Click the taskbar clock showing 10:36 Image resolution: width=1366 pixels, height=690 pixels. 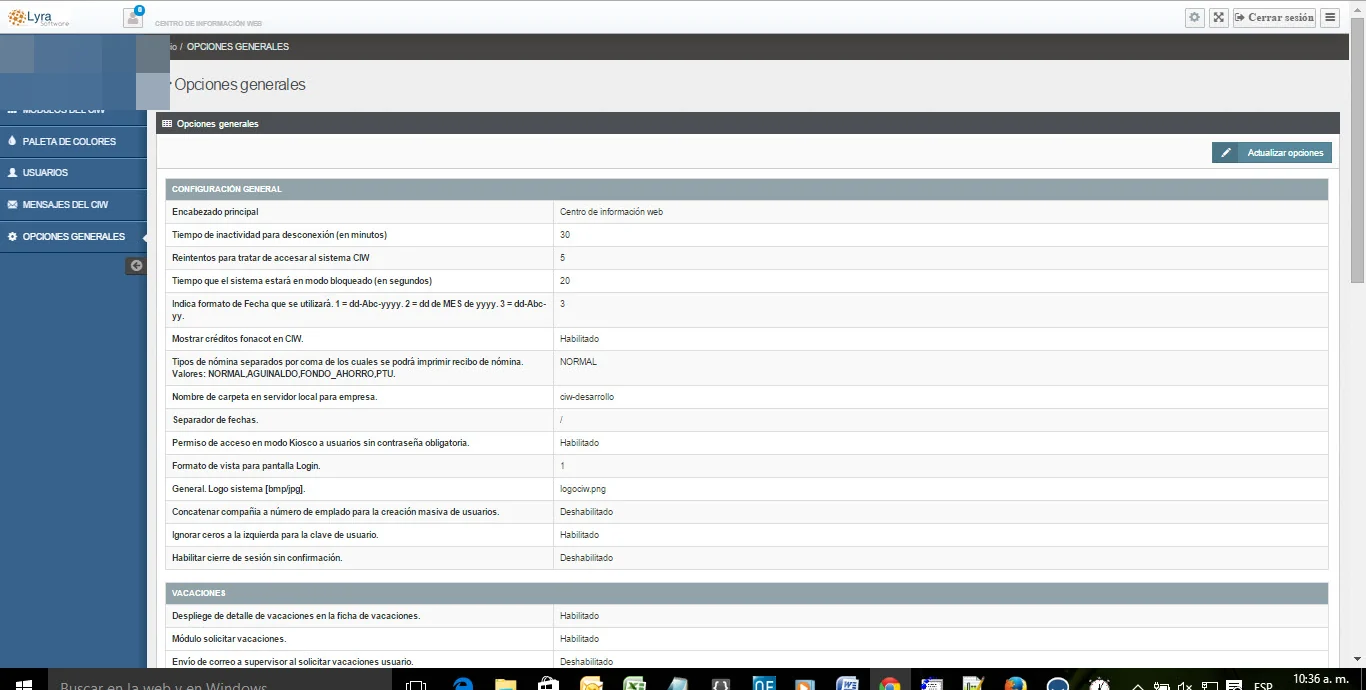coord(1321,680)
